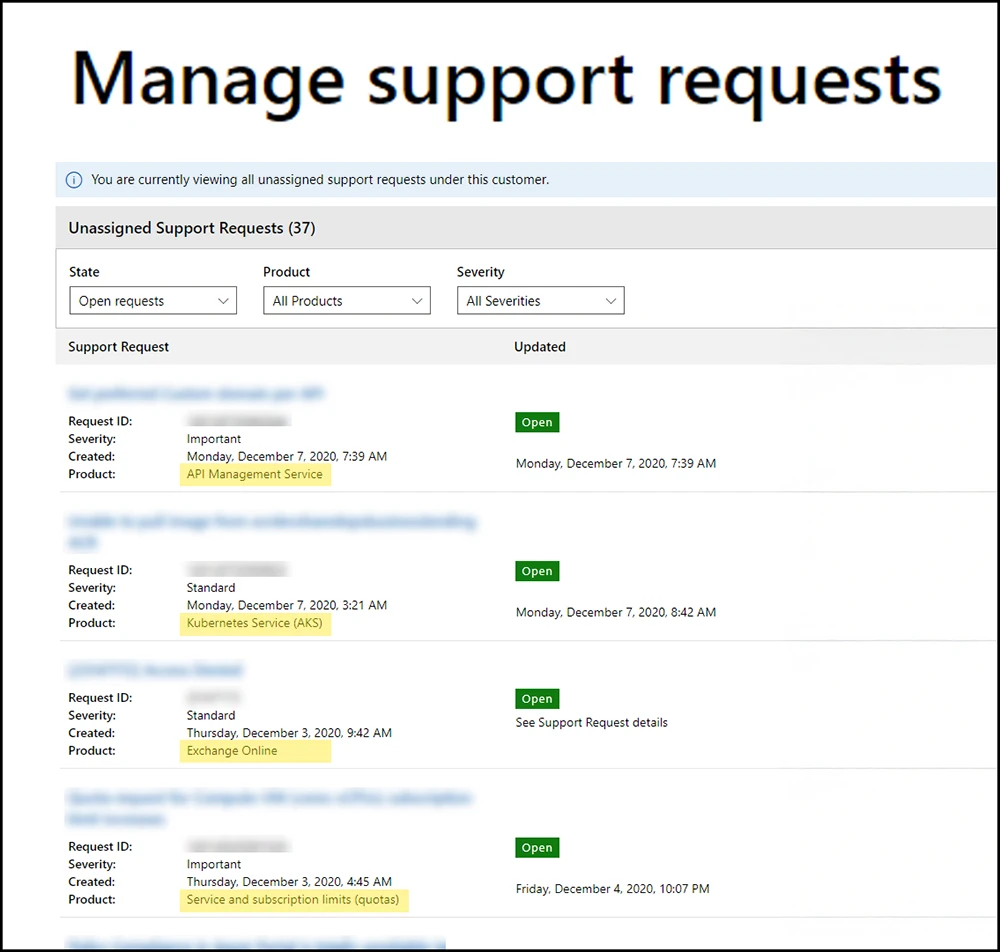Screen dimensions: 1000x952
Task: Select the Kubernetes Service (AKS) product text
Action: tap(254, 623)
